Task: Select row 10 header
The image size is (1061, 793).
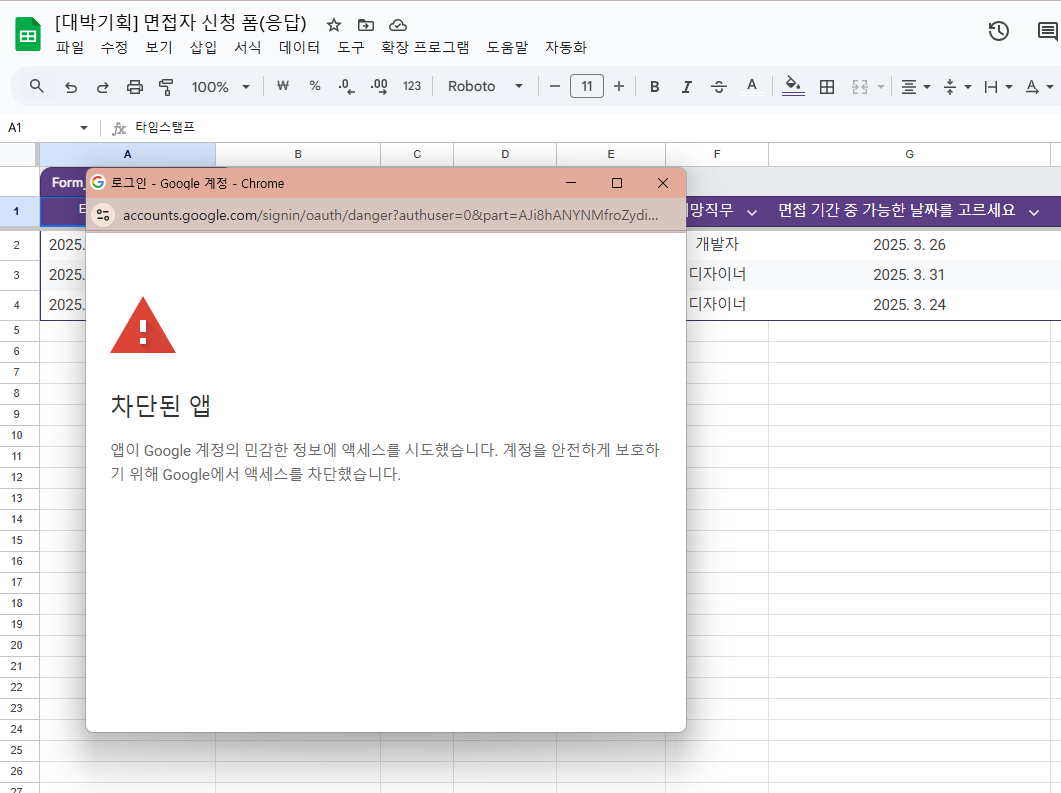Action: [16, 435]
